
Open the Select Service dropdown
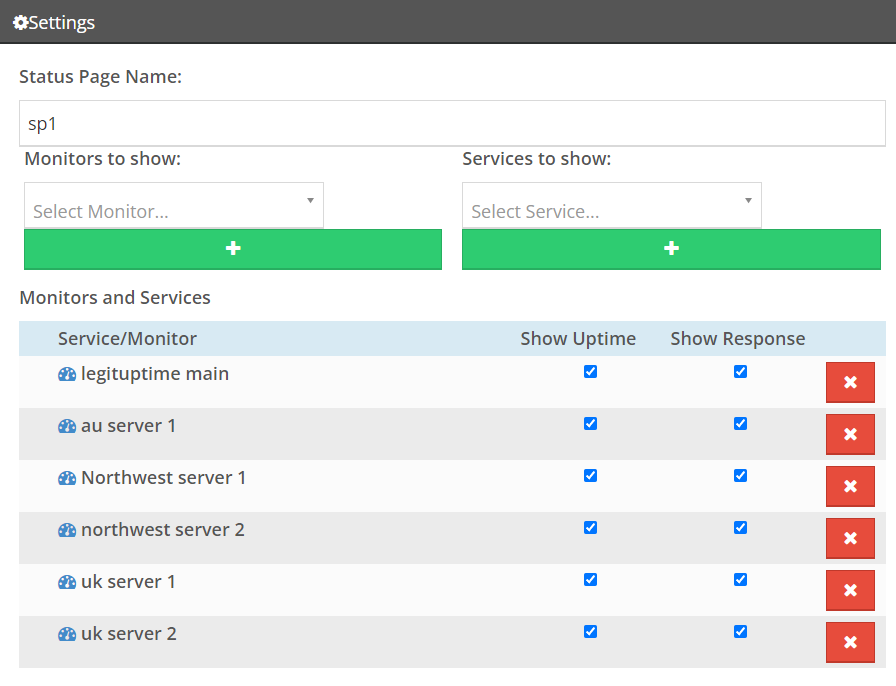click(611, 205)
